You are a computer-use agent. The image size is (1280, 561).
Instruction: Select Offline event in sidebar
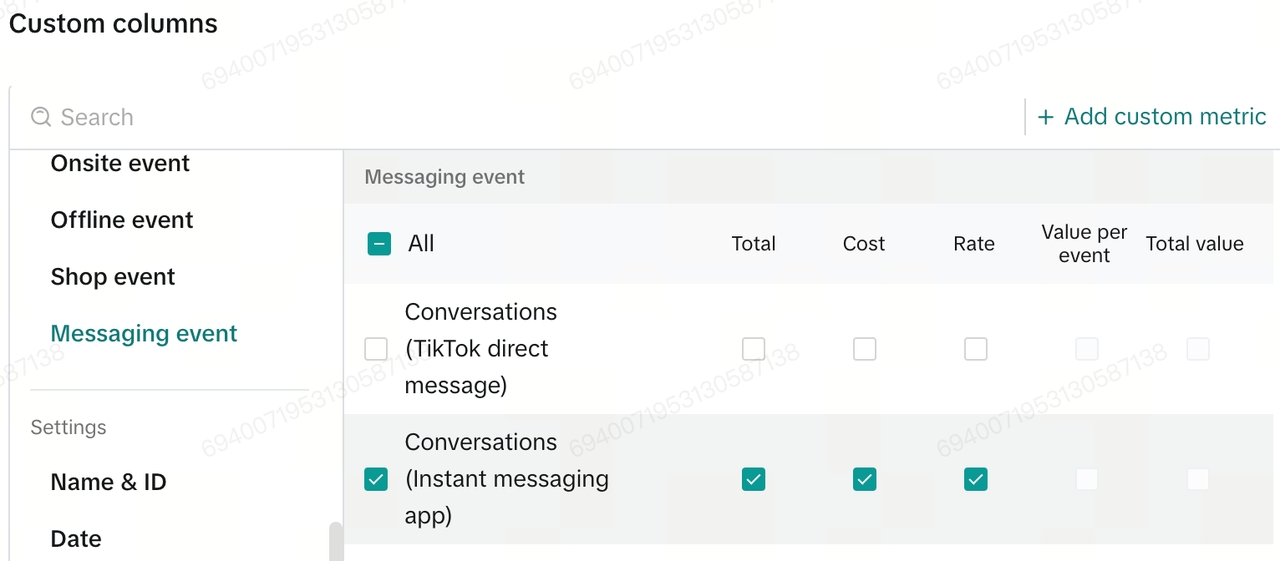pyautogui.click(x=122, y=220)
